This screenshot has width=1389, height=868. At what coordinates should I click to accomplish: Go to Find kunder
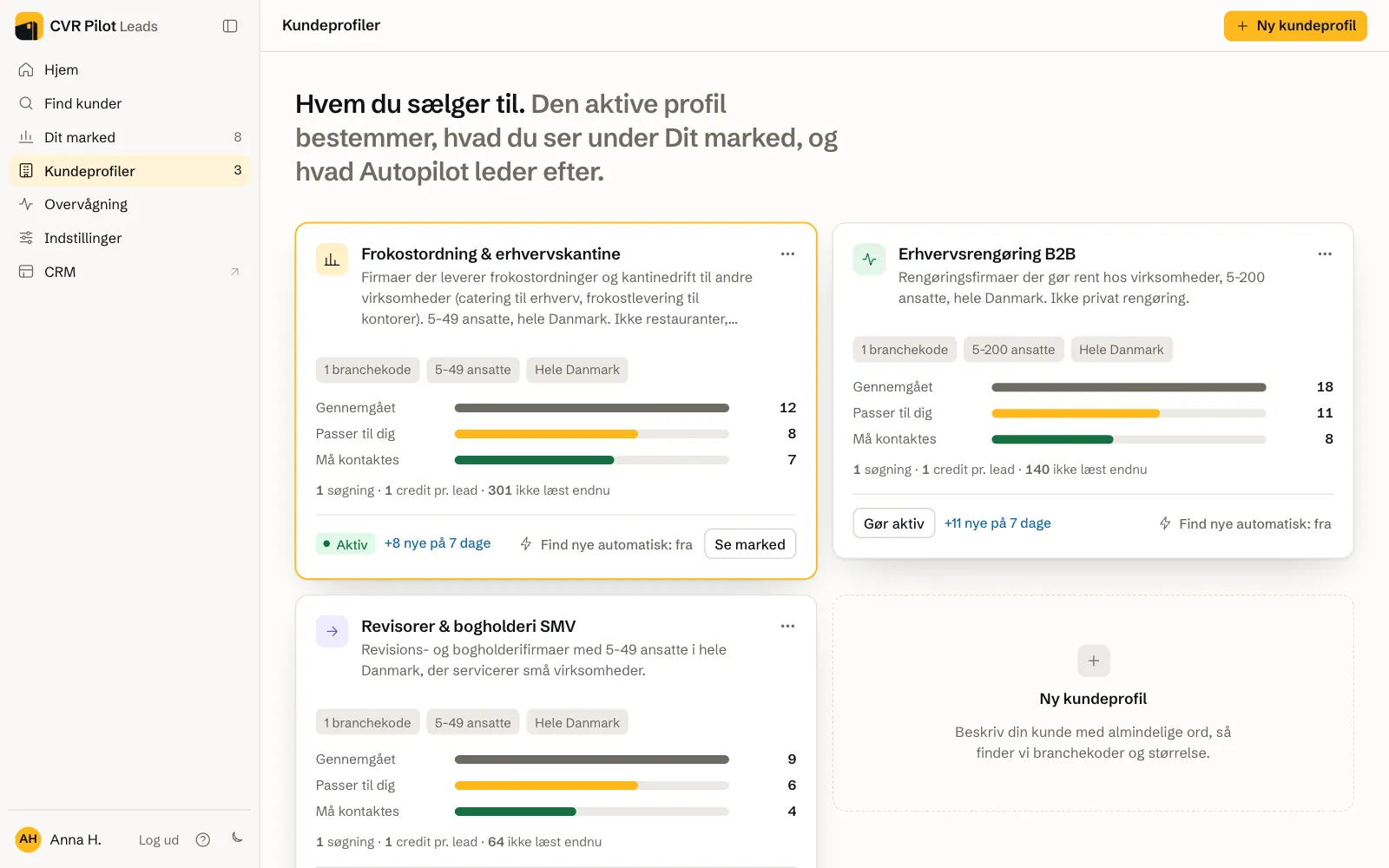coord(129,103)
